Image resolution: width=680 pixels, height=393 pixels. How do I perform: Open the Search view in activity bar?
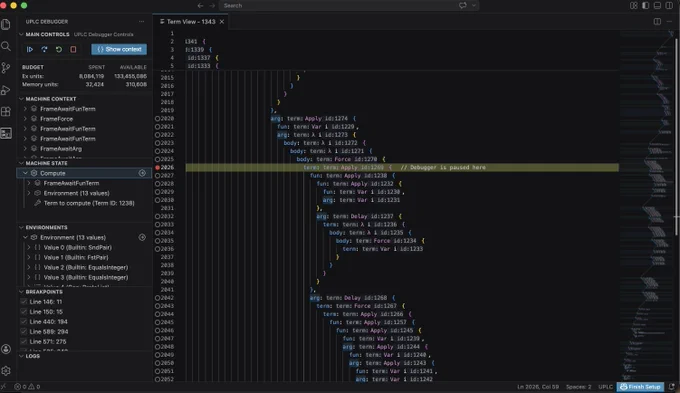(x=6, y=46)
